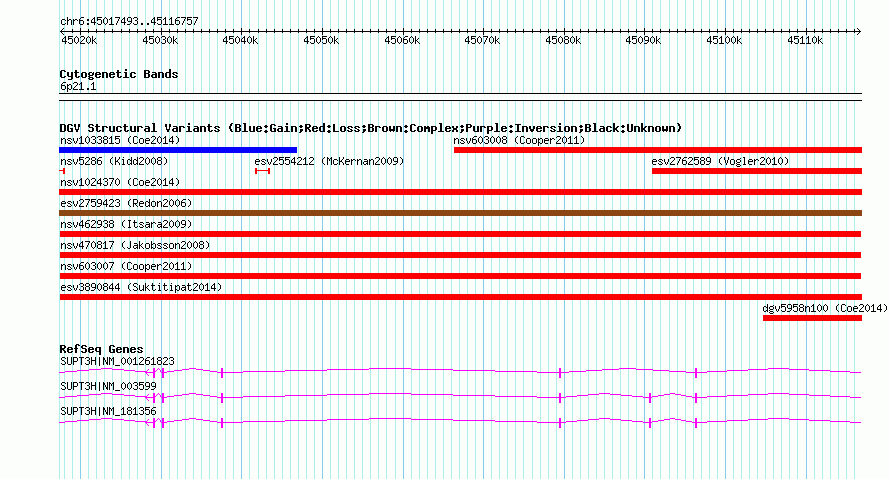The image size is (890, 479).
Task: Click the esv2554212 McKernan2009 small red marker
Action: [x=262, y=171]
